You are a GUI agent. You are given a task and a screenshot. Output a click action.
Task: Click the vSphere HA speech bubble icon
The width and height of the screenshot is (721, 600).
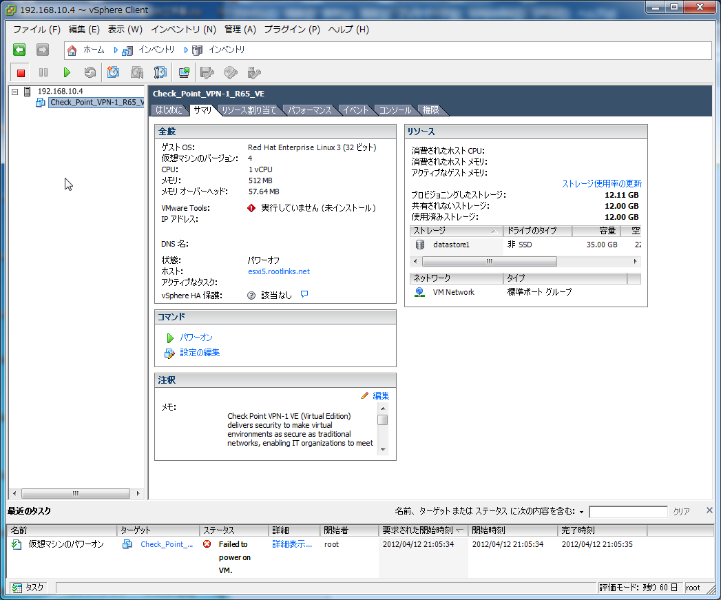click(x=304, y=294)
